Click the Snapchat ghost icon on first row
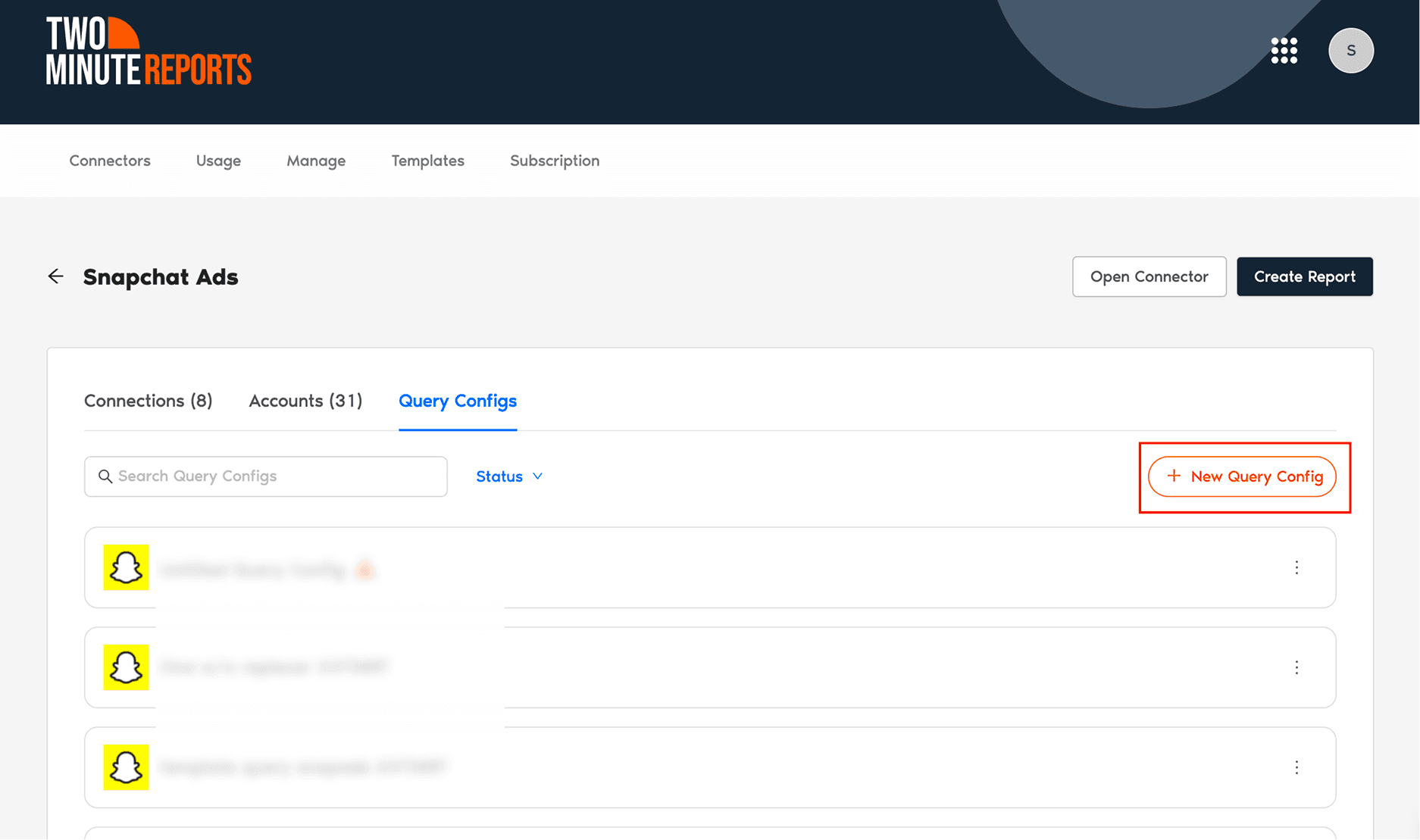Image resolution: width=1420 pixels, height=840 pixels. tap(126, 568)
